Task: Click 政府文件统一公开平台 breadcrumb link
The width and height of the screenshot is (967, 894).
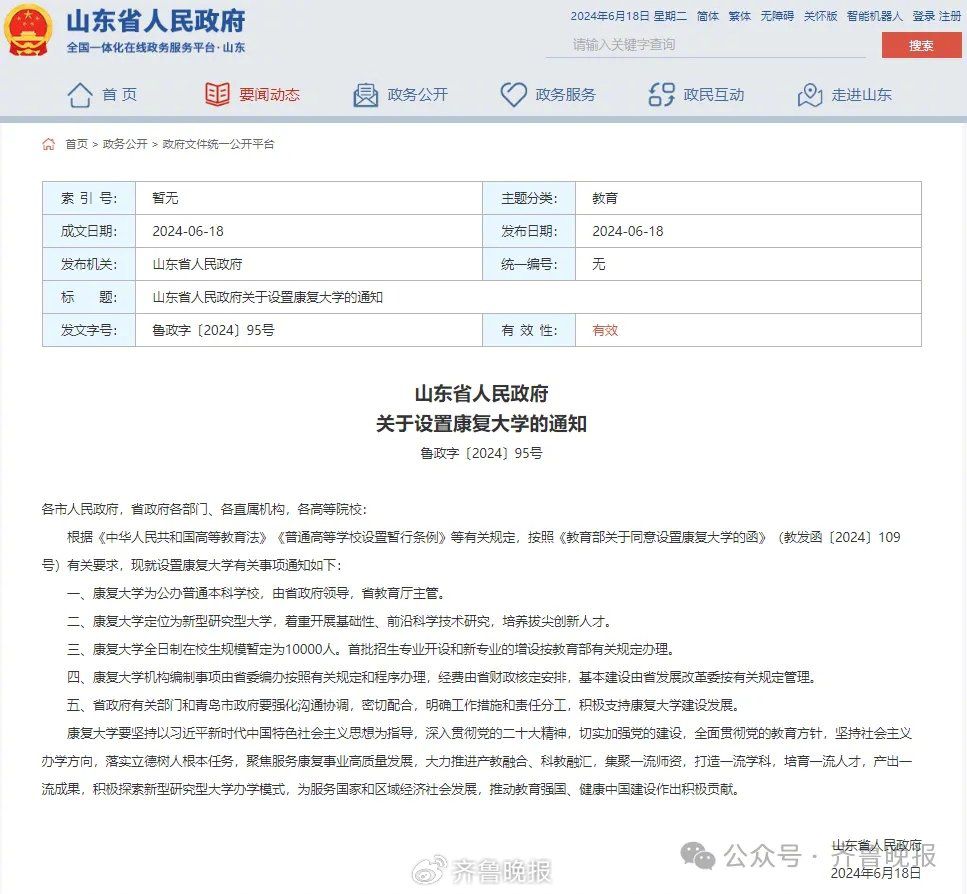Action: pyautogui.click(x=218, y=144)
